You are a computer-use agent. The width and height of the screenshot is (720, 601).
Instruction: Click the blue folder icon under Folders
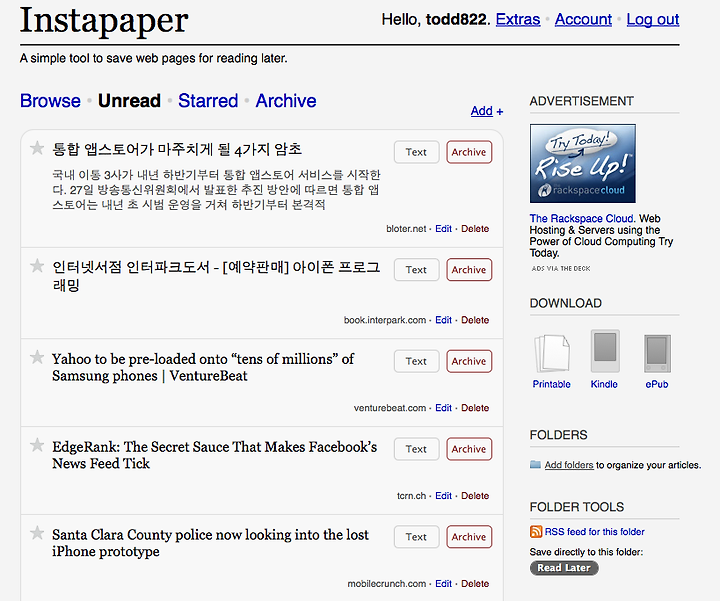click(x=535, y=465)
